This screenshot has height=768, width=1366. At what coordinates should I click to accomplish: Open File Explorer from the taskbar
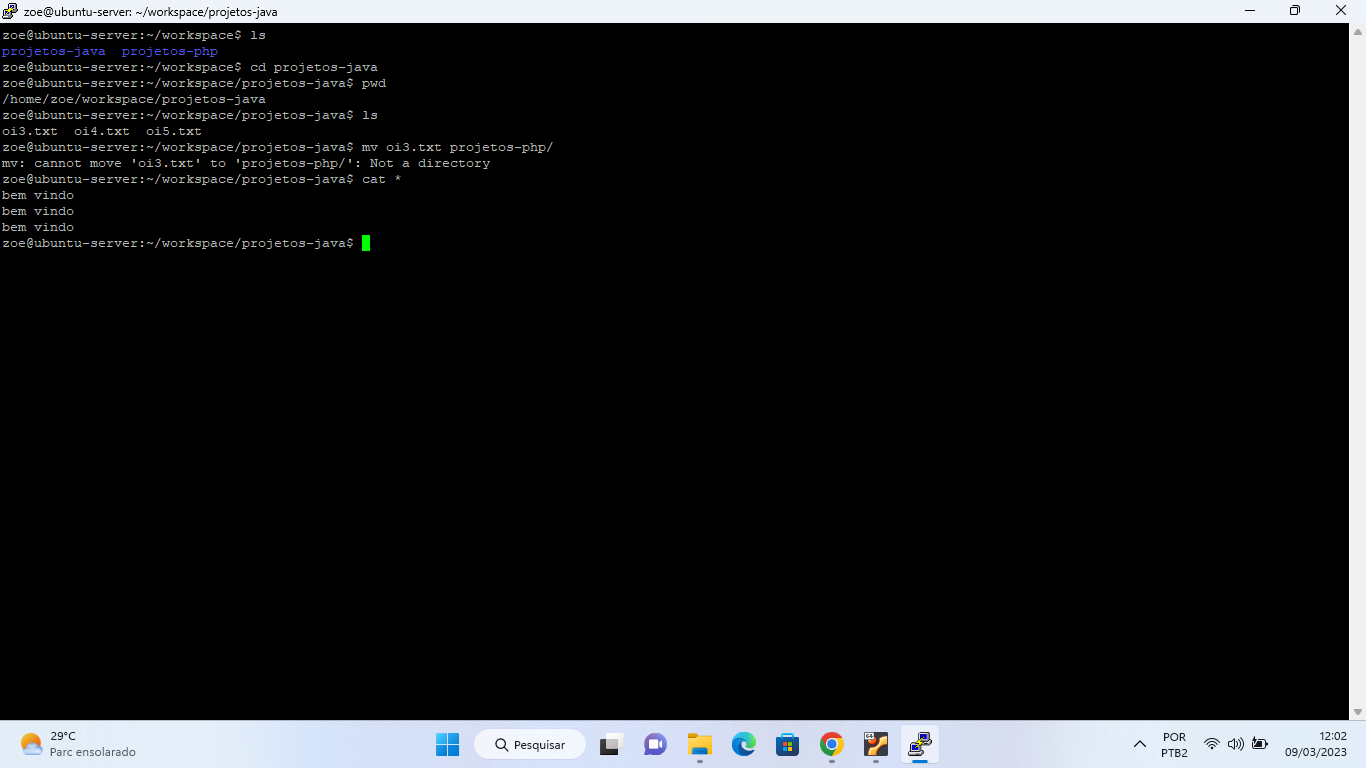coord(699,744)
